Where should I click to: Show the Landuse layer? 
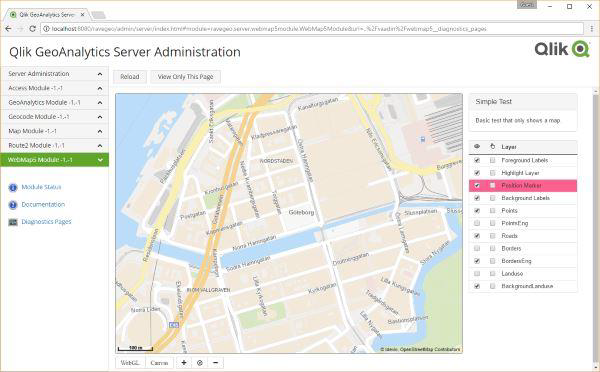[477, 274]
